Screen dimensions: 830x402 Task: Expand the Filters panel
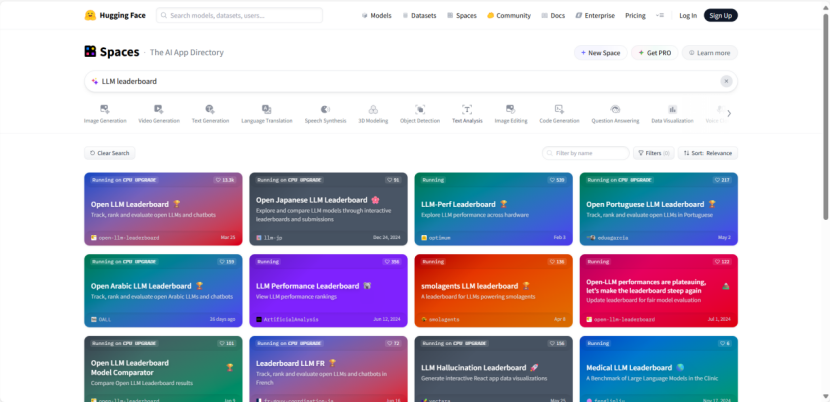(653, 153)
